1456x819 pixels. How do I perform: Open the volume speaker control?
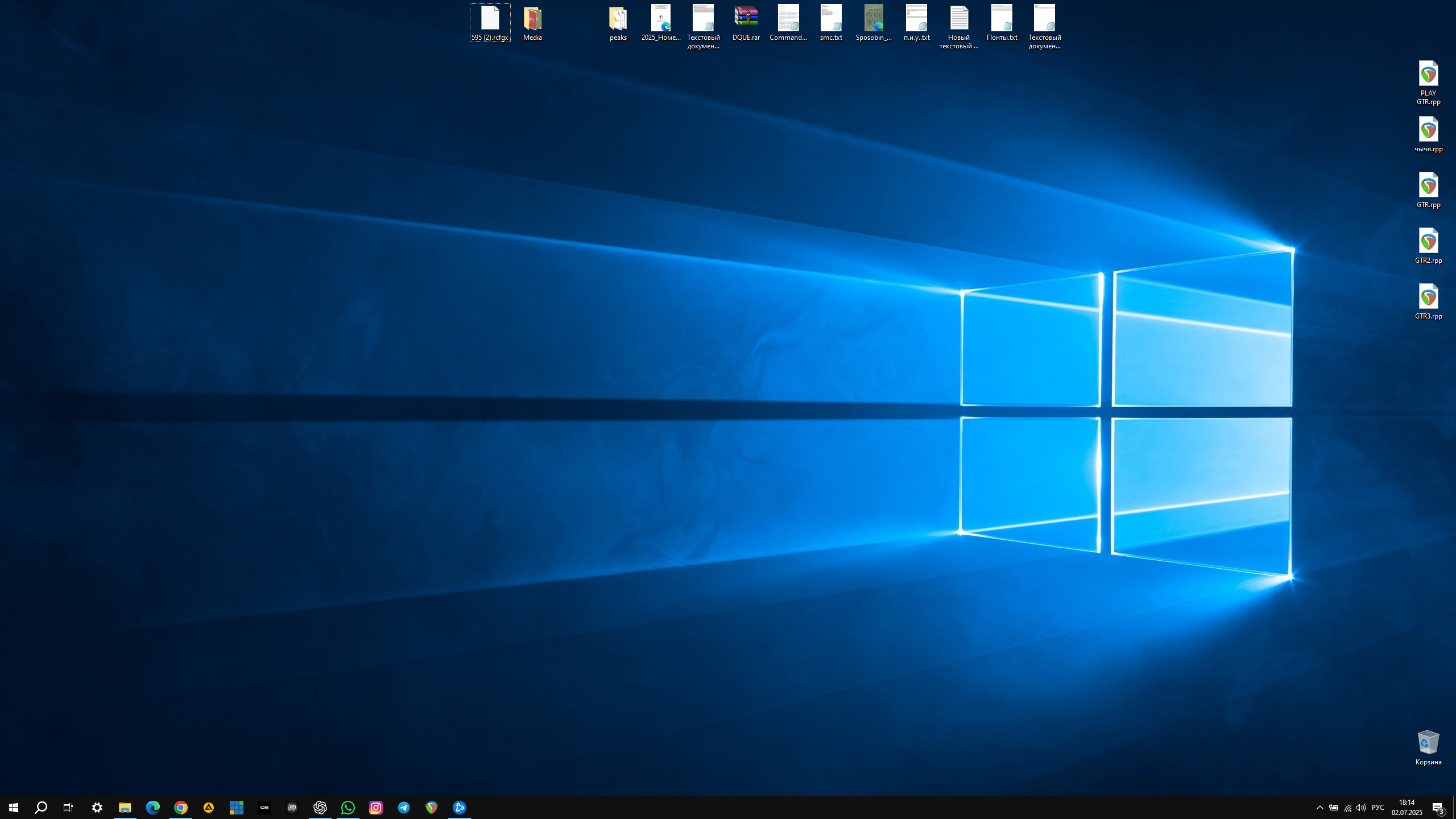[1361, 808]
